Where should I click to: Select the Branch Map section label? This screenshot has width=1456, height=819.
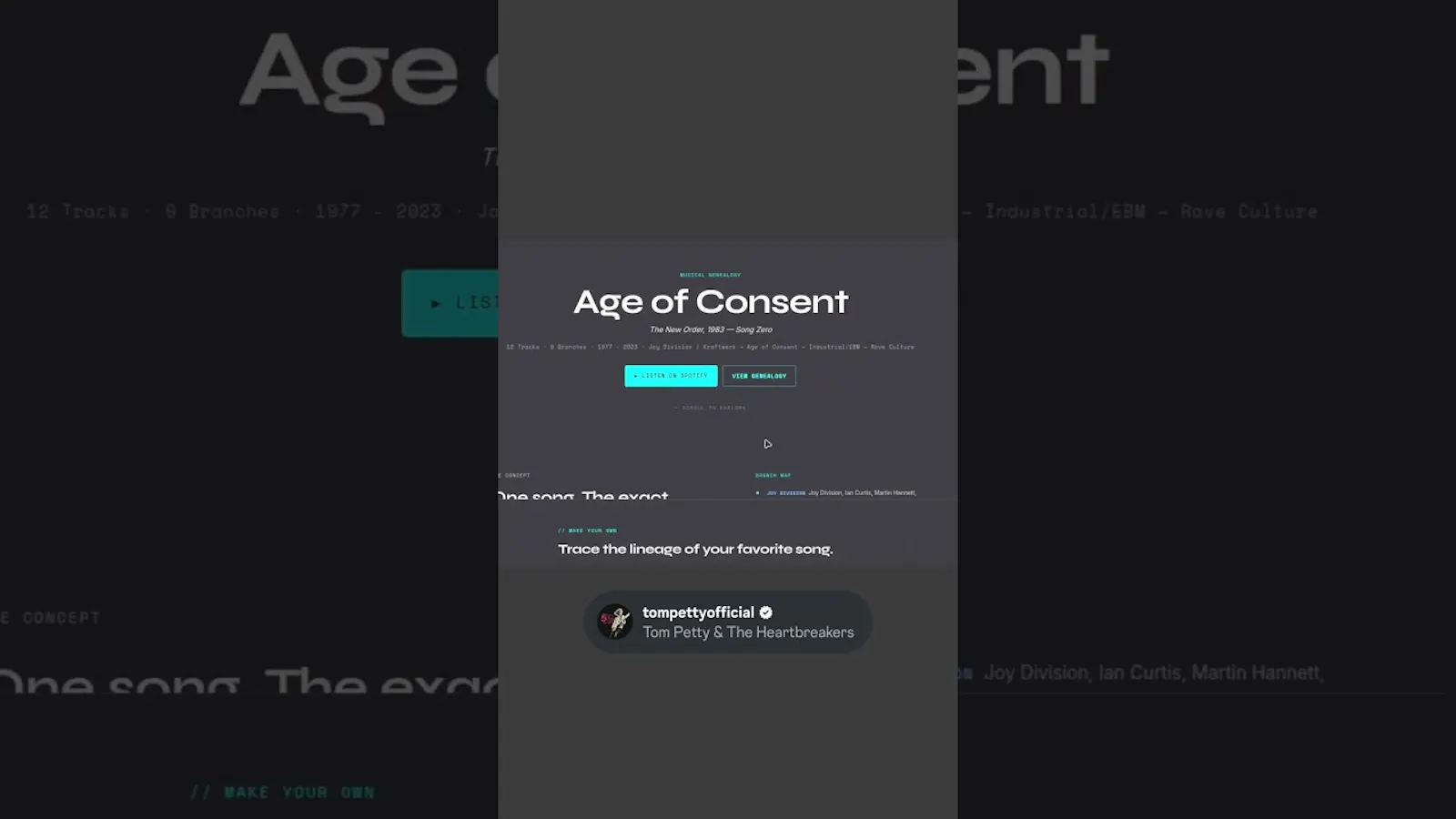[x=773, y=475]
